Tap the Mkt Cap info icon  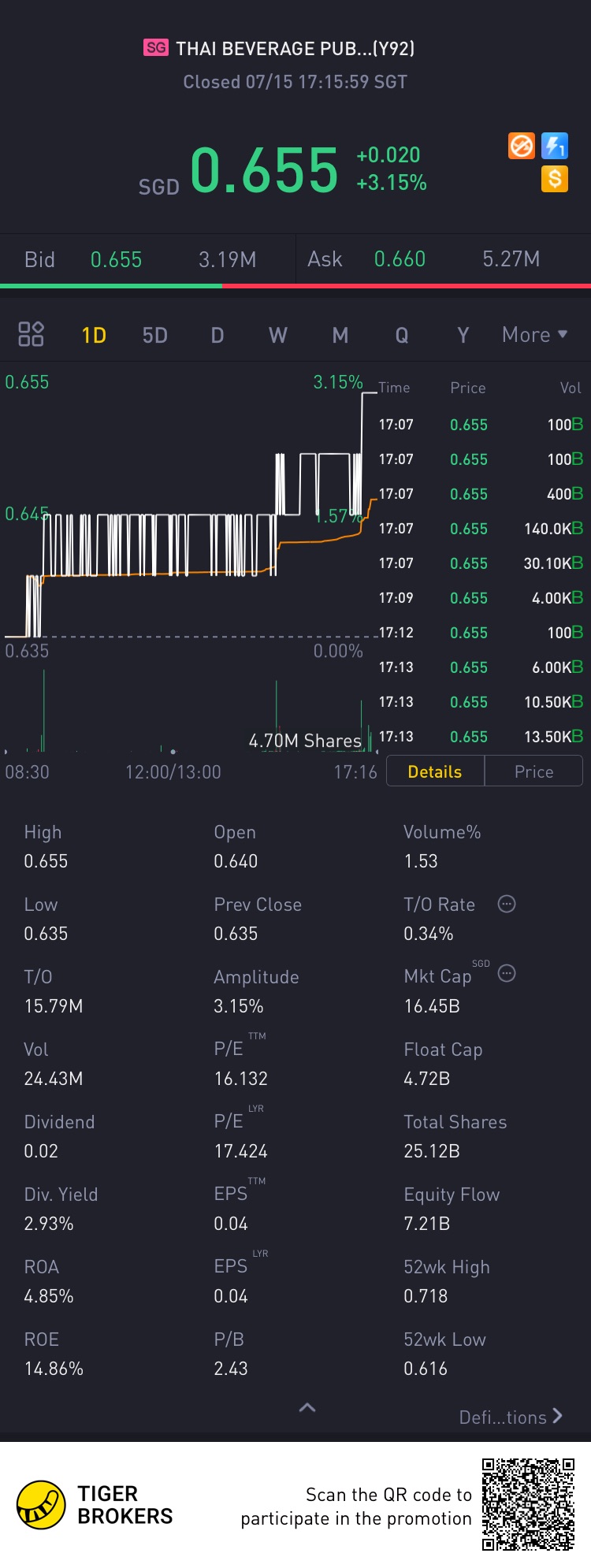(x=507, y=974)
